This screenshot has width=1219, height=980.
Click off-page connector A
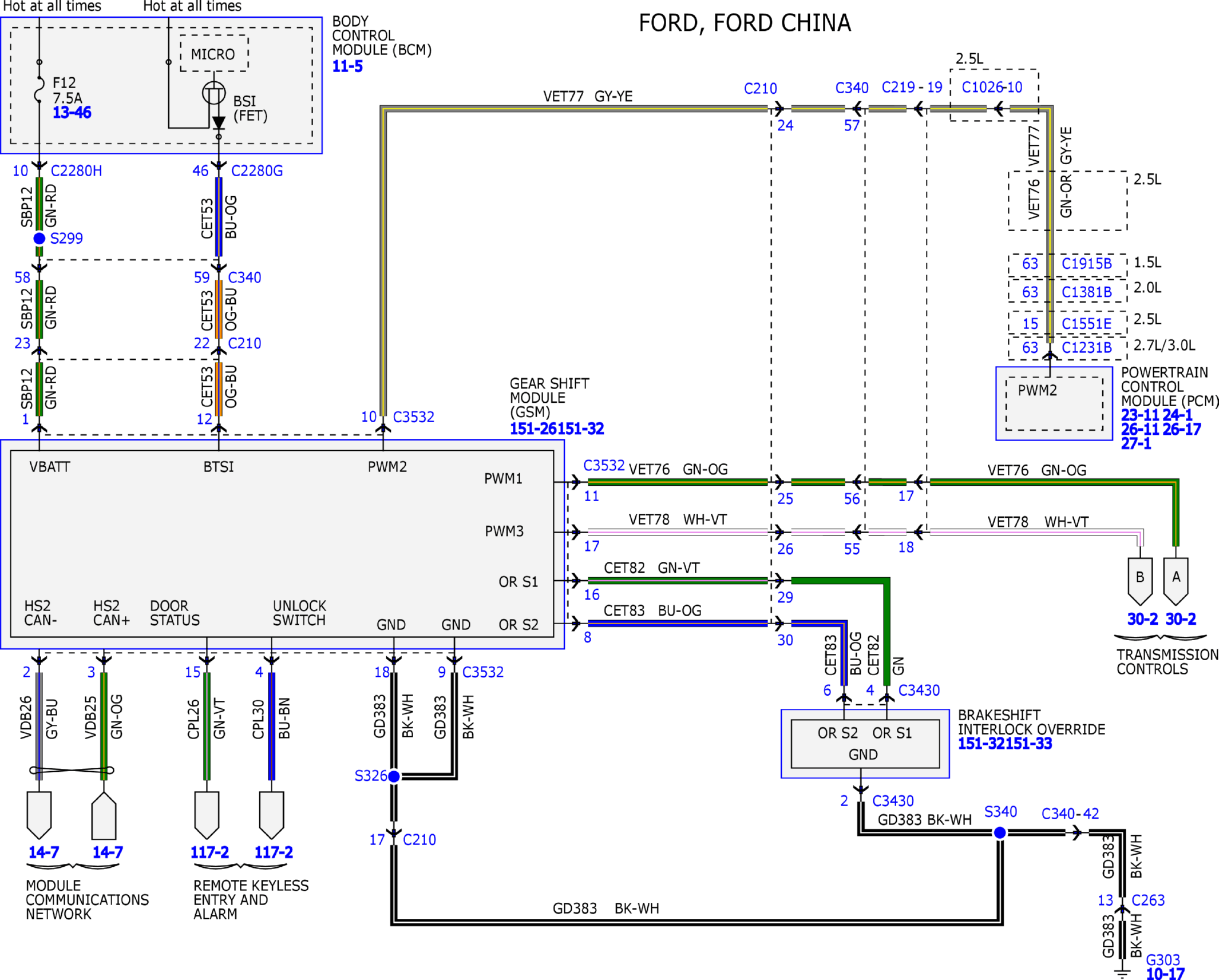(x=1176, y=581)
